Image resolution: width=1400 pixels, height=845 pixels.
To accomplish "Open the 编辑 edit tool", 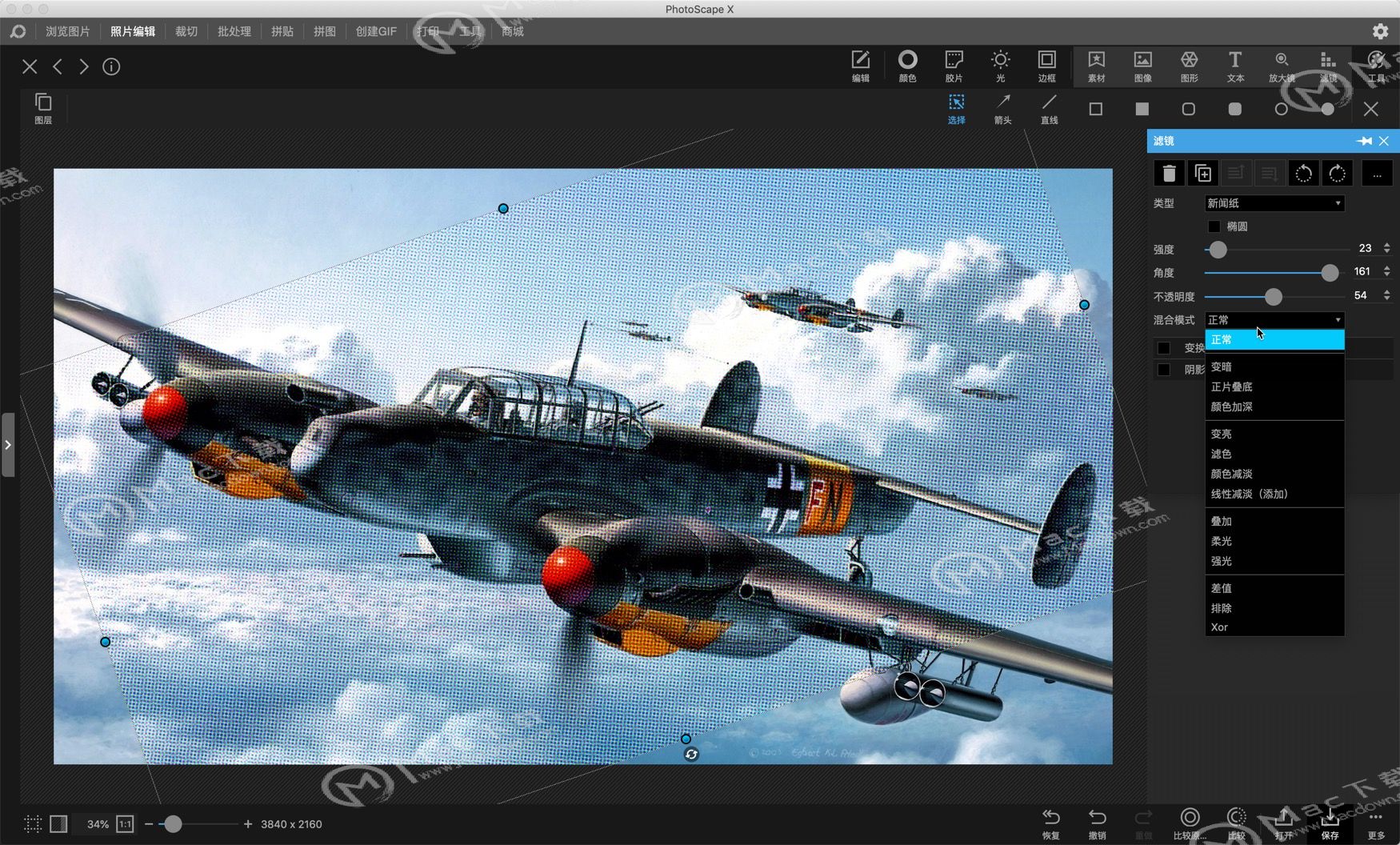I will [x=861, y=66].
